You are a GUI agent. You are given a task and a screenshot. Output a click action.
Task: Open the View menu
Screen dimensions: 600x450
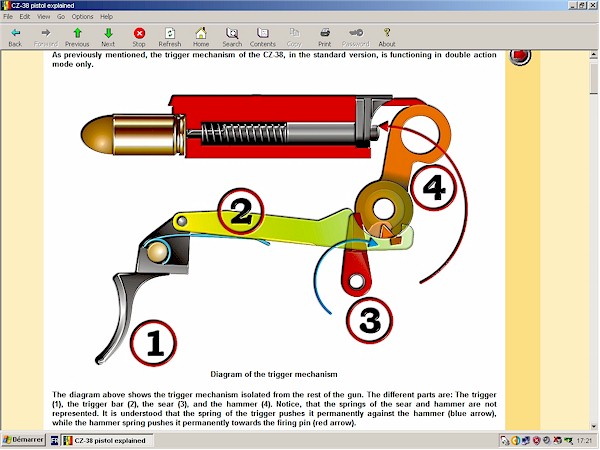click(43, 16)
